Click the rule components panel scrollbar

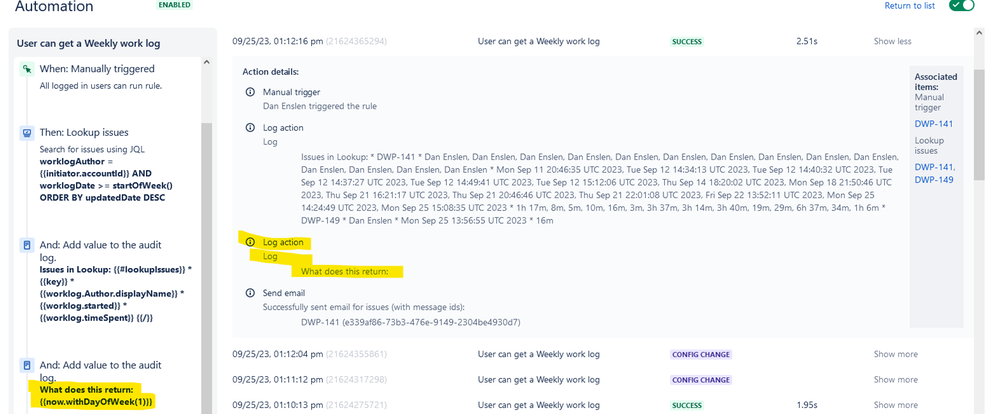click(206, 268)
